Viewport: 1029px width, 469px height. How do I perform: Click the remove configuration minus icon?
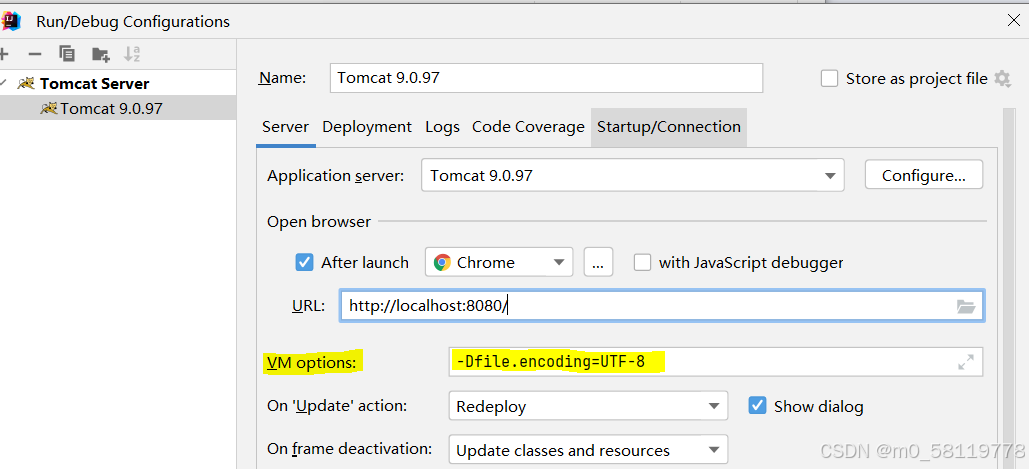35,54
